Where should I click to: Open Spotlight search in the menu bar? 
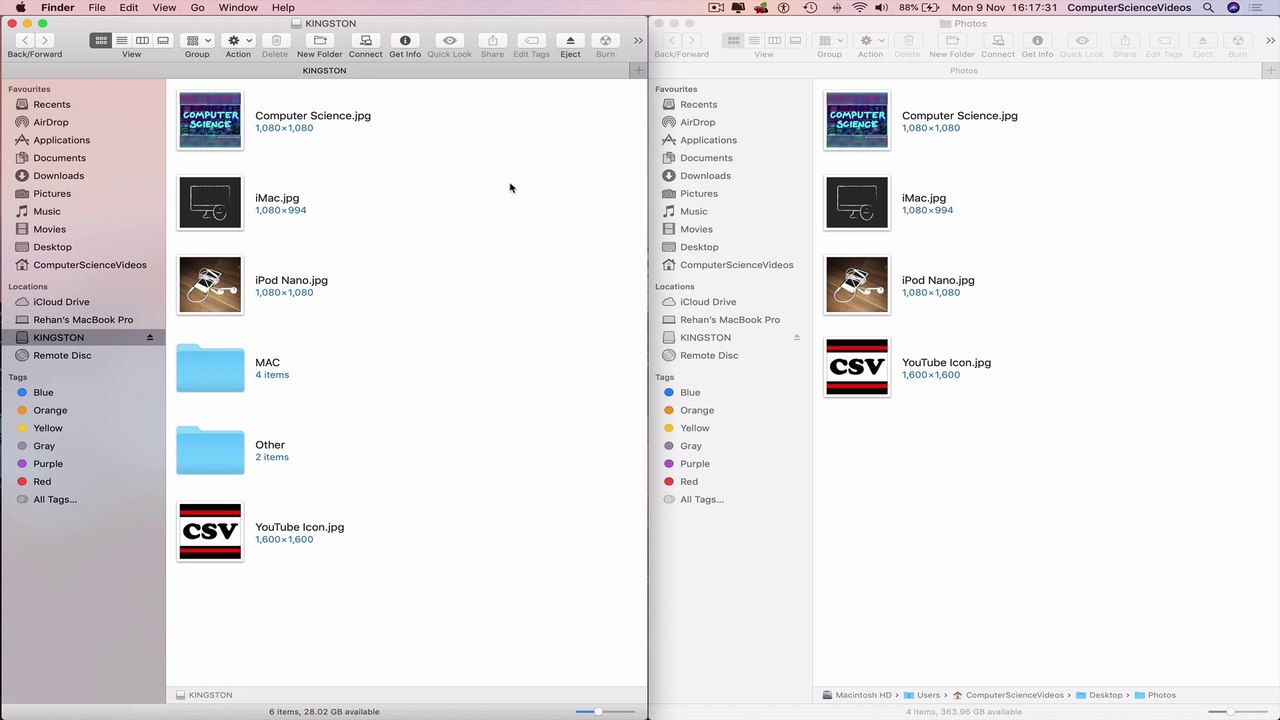pos(1208,8)
